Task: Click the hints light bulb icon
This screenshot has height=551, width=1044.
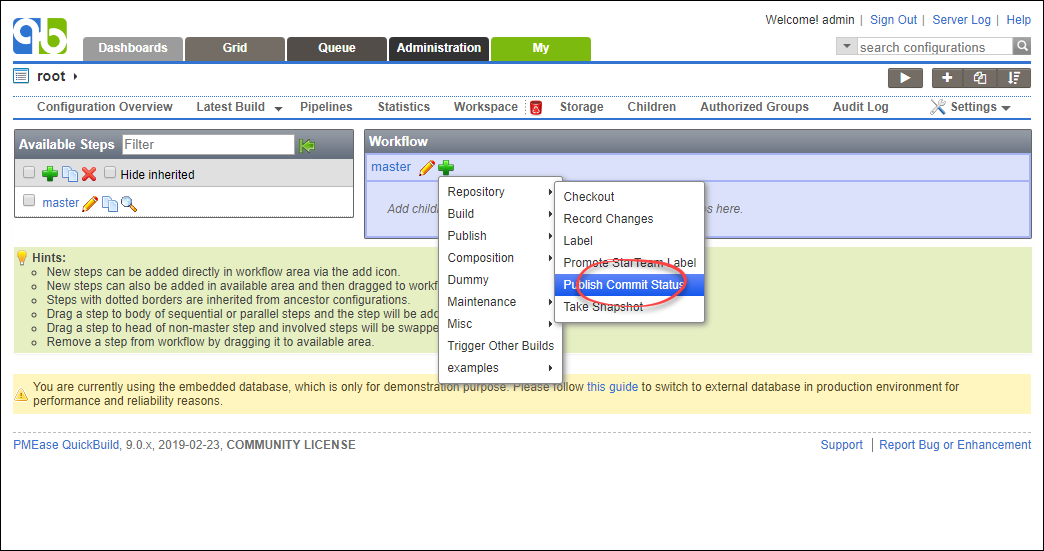Action: tap(22, 258)
